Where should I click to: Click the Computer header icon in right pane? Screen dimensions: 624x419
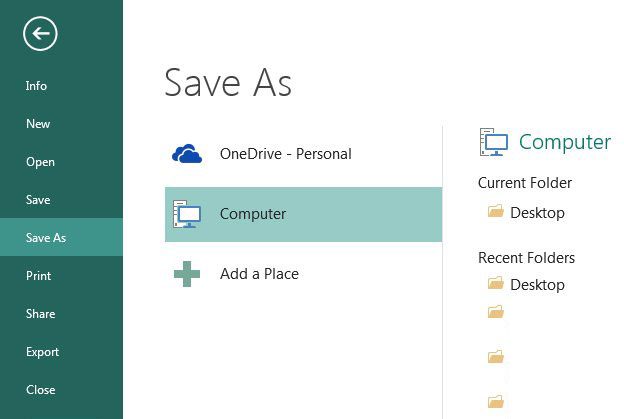click(x=494, y=142)
